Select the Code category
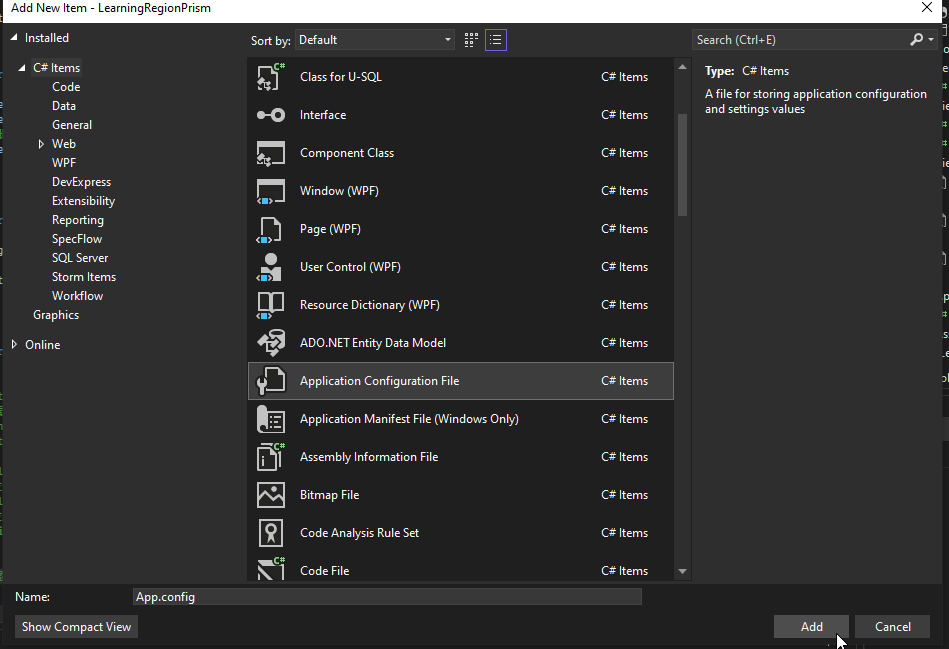Image resolution: width=949 pixels, height=649 pixels. click(66, 87)
